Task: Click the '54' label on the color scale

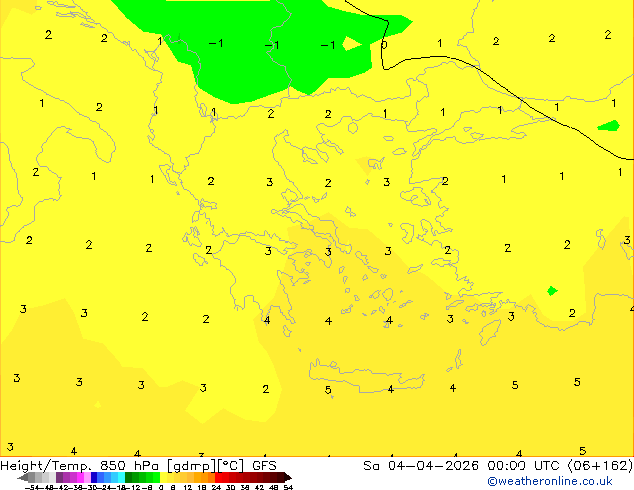Action: pyautogui.click(x=288, y=487)
